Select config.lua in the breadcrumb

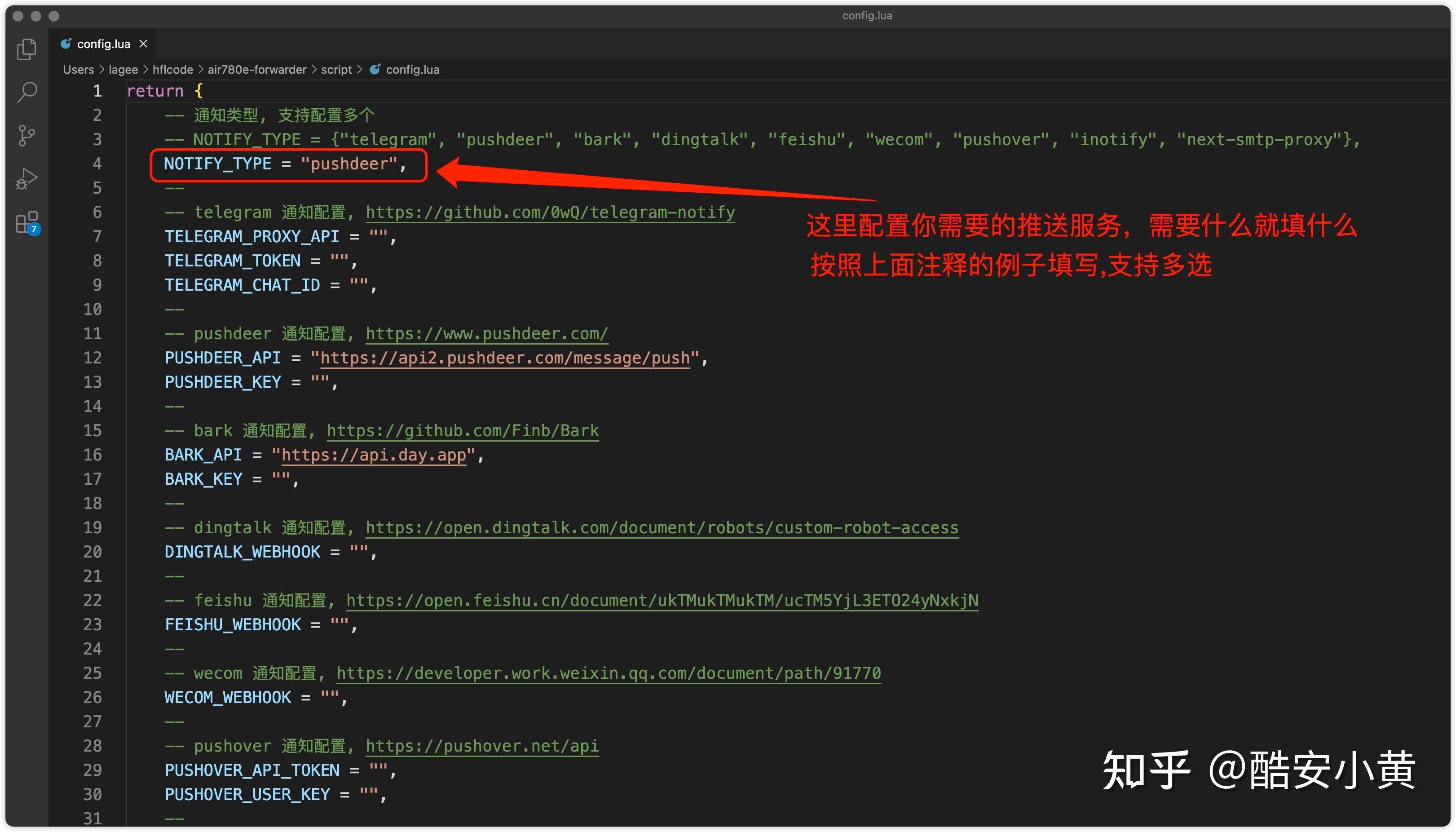click(412, 70)
